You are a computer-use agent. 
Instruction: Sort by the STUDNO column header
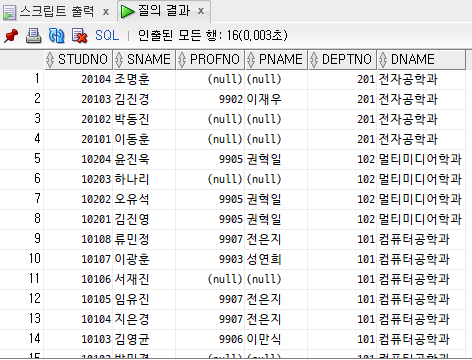coord(78,60)
